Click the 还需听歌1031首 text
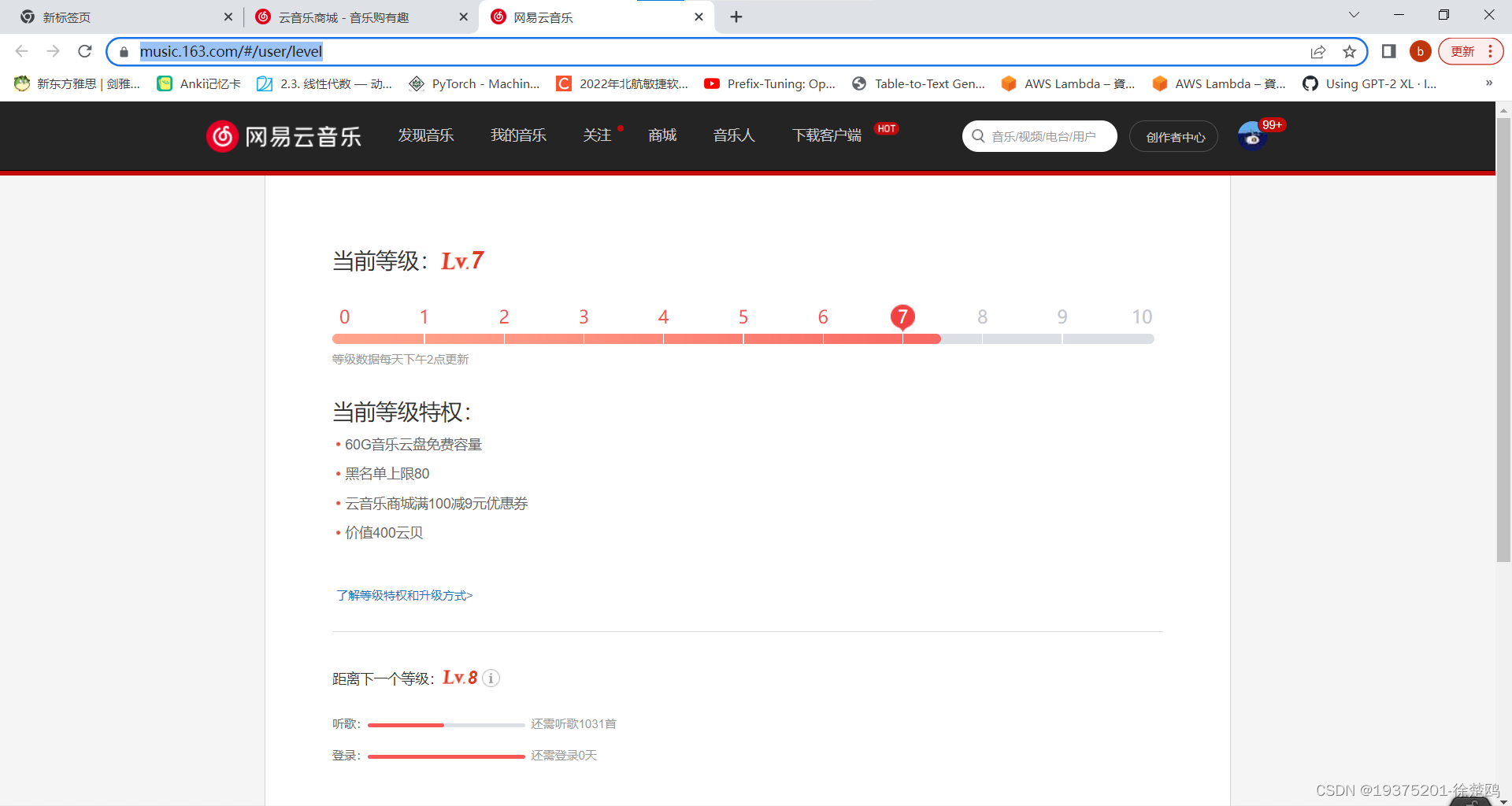 (573, 724)
